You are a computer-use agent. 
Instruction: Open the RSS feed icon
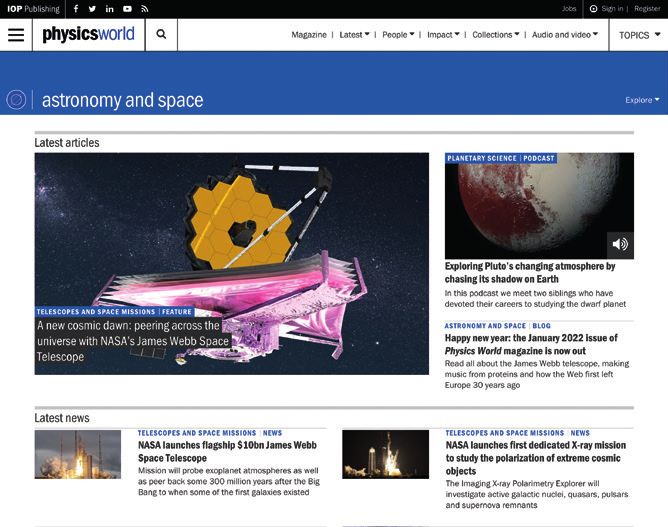[x=144, y=9]
